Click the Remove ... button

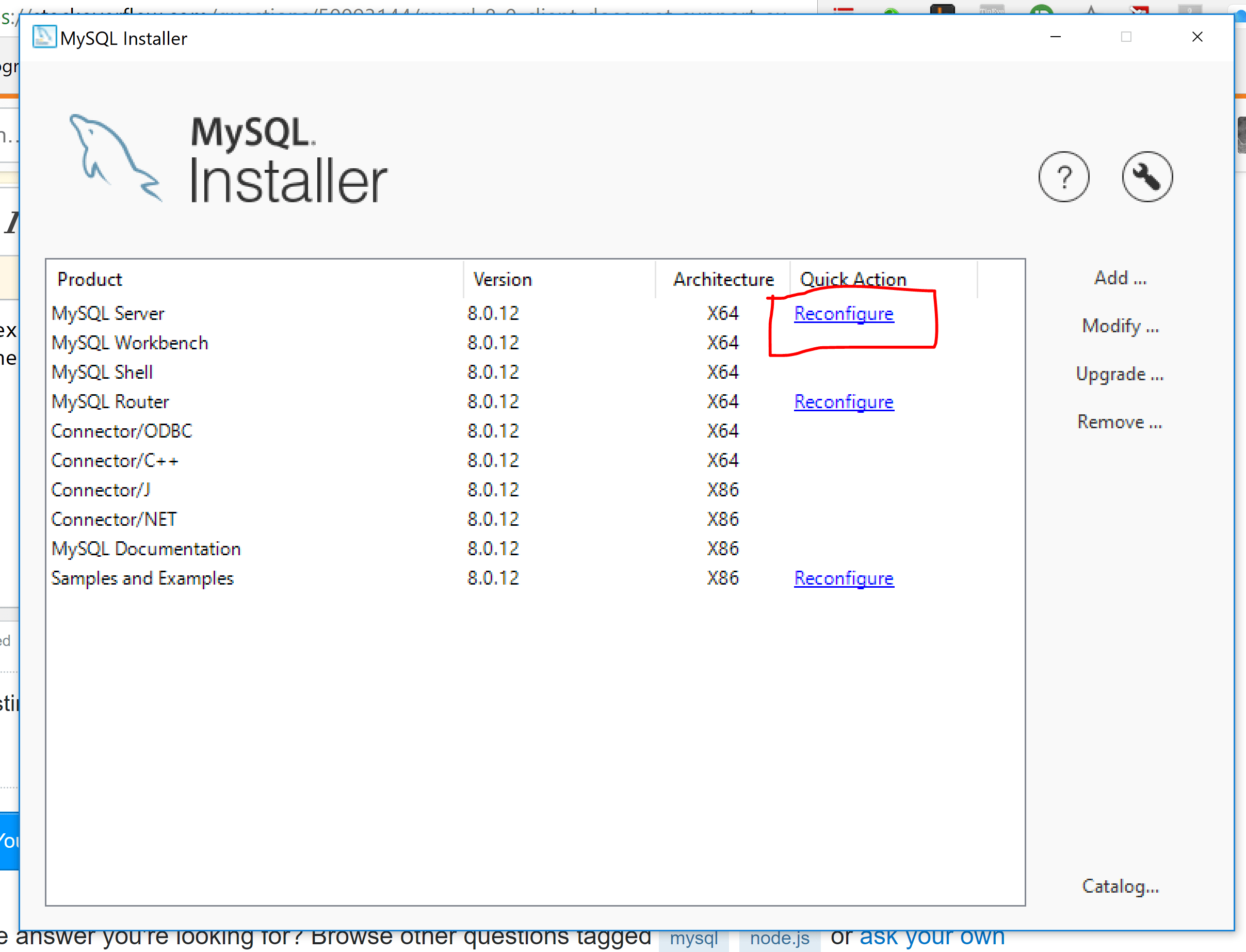(x=1120, y=422)
